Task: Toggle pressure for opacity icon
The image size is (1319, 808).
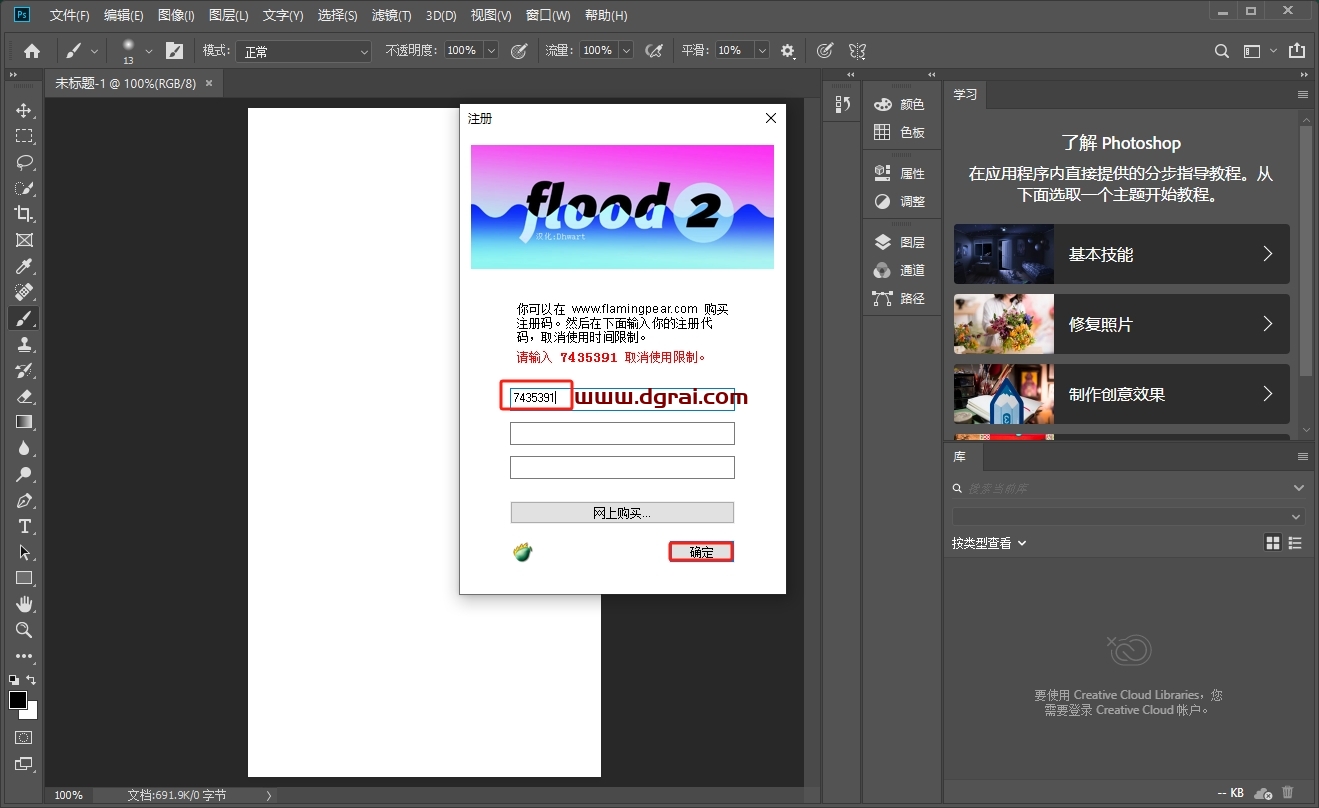Action: [519, 51]
